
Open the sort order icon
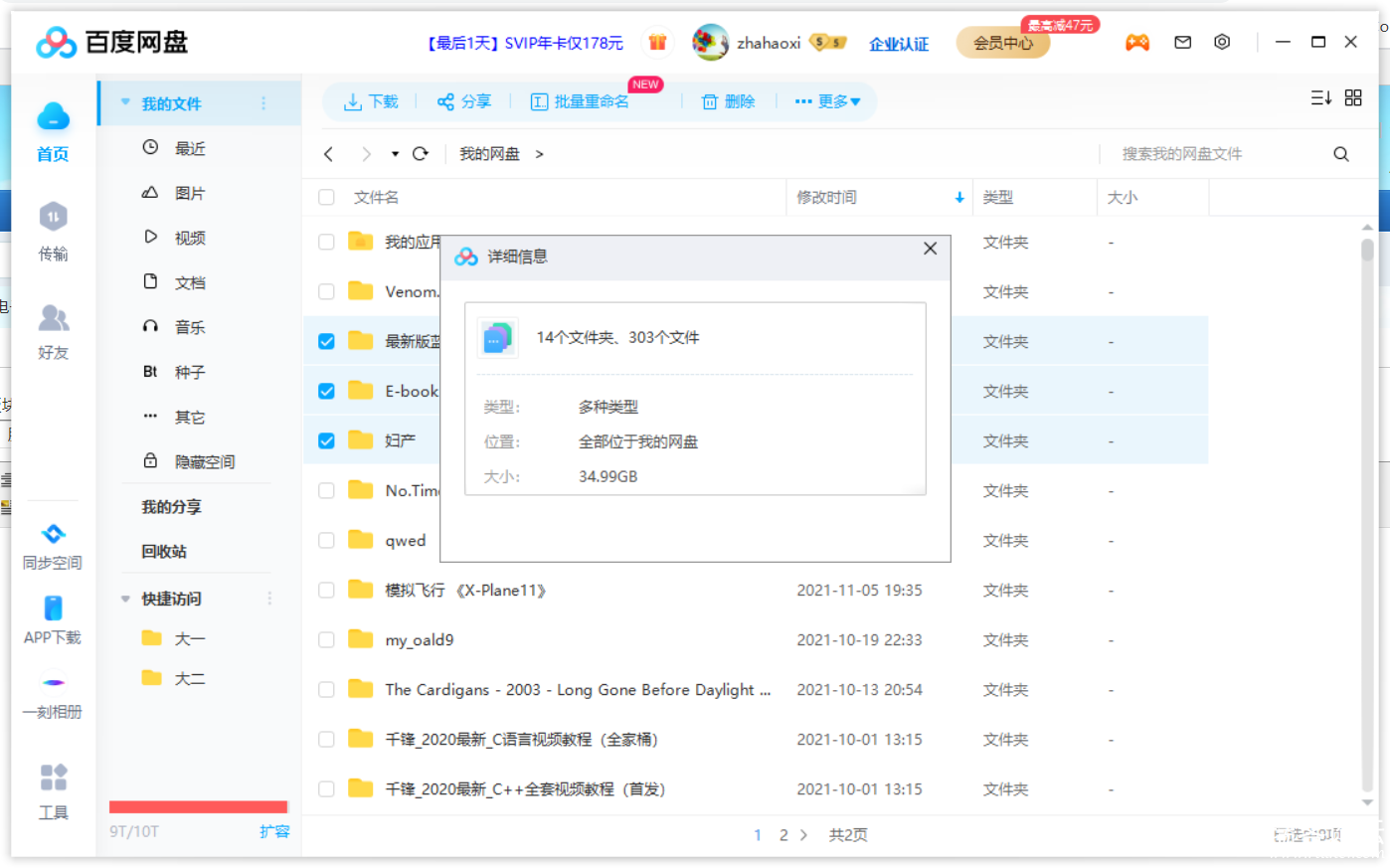click(x=1320, y=97)
